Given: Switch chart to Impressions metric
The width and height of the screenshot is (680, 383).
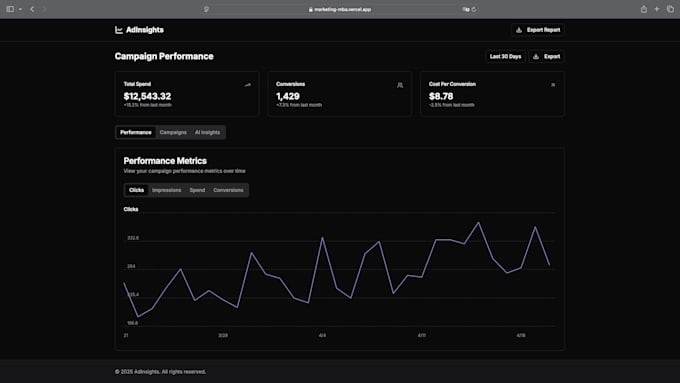Looking at the screenshot, I should pyautogui.click(x=167, y=190).
